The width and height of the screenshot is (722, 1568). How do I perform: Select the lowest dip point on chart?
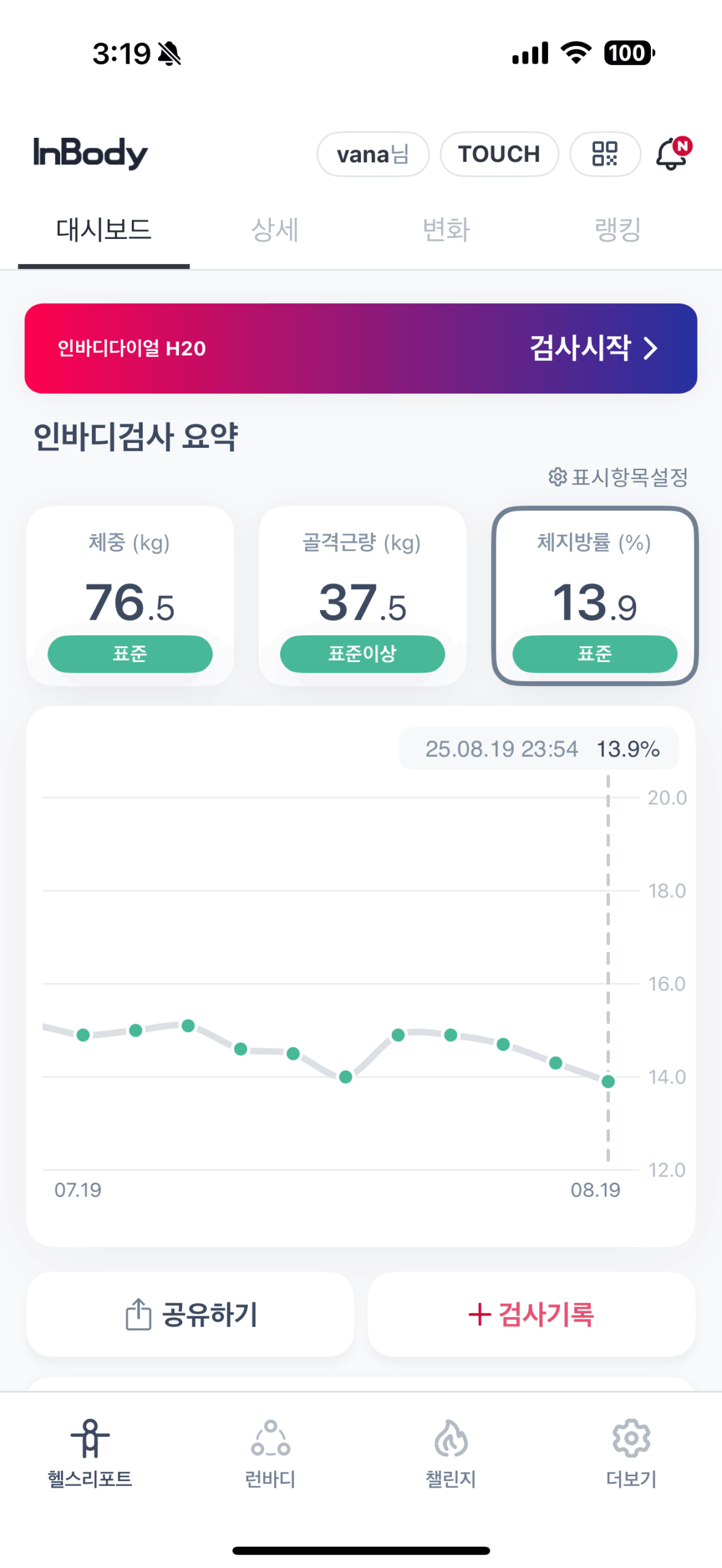coord(346,1076)
